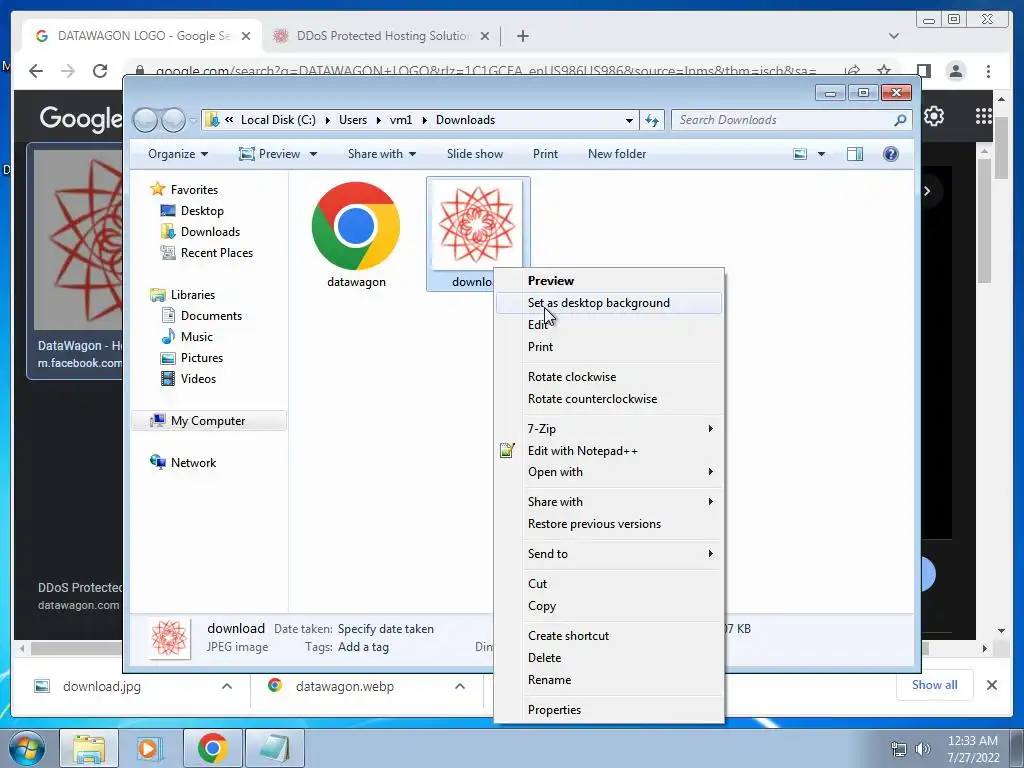Screen dimensions: 1024x768
Task: Select the download image thumbnail
Action: [477, 223]
